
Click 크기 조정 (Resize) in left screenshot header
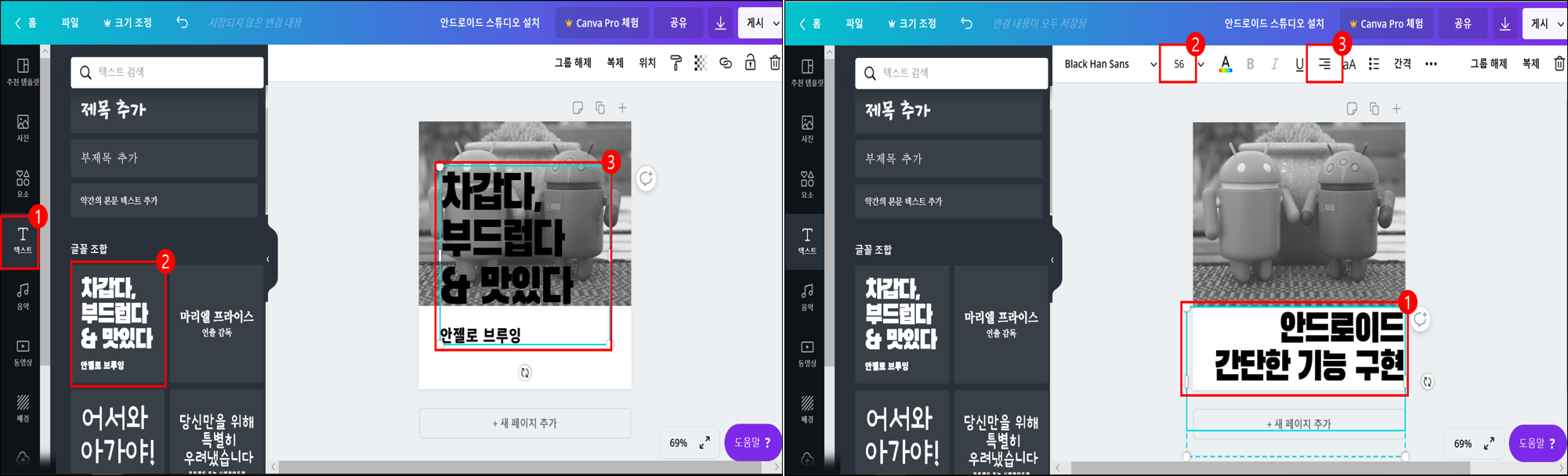[128, 23]
